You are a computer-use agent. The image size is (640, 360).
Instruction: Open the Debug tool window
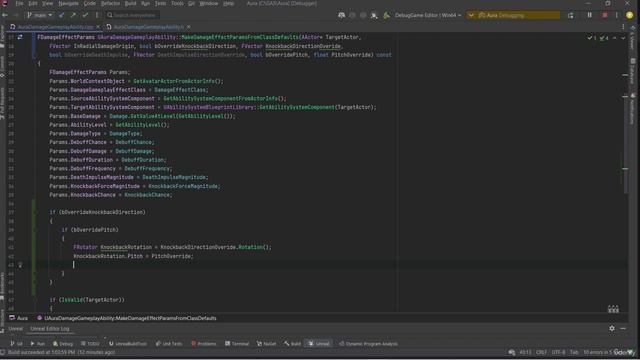pos(63,344)
